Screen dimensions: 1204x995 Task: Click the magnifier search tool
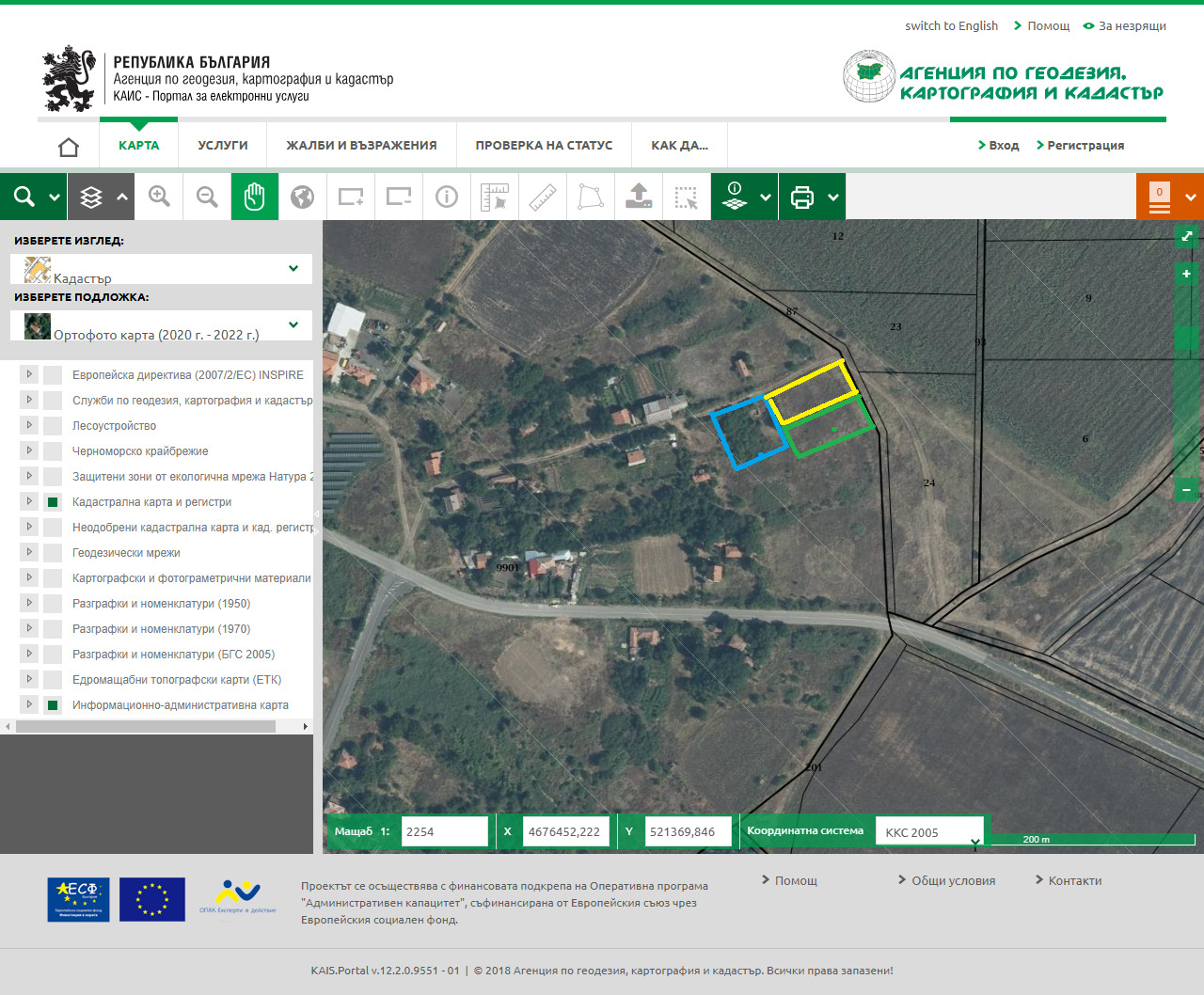tap(24, 197)
